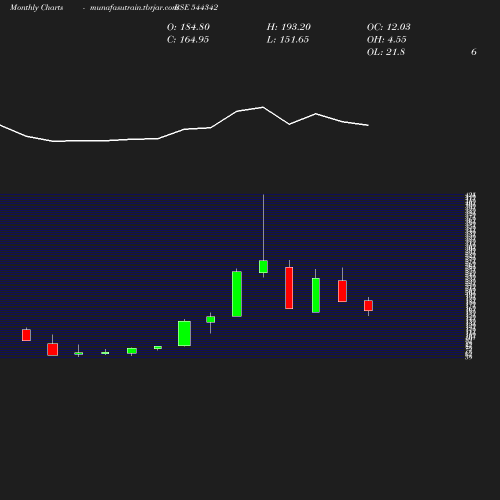Click the peak of the white line chart
500x500 pixels.
[x=263, y=107]
